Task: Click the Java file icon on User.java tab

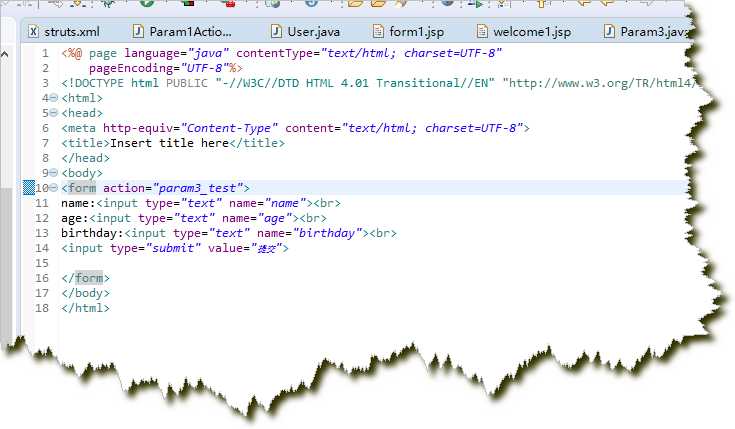Action: pos(277,31)
